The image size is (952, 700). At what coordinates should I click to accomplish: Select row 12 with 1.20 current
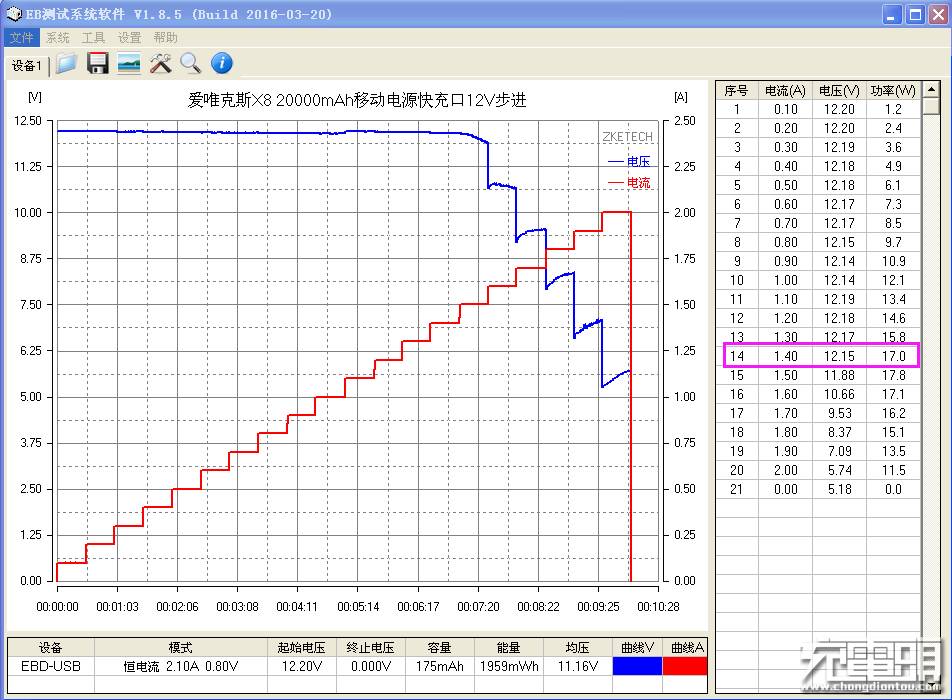(818, 318)
